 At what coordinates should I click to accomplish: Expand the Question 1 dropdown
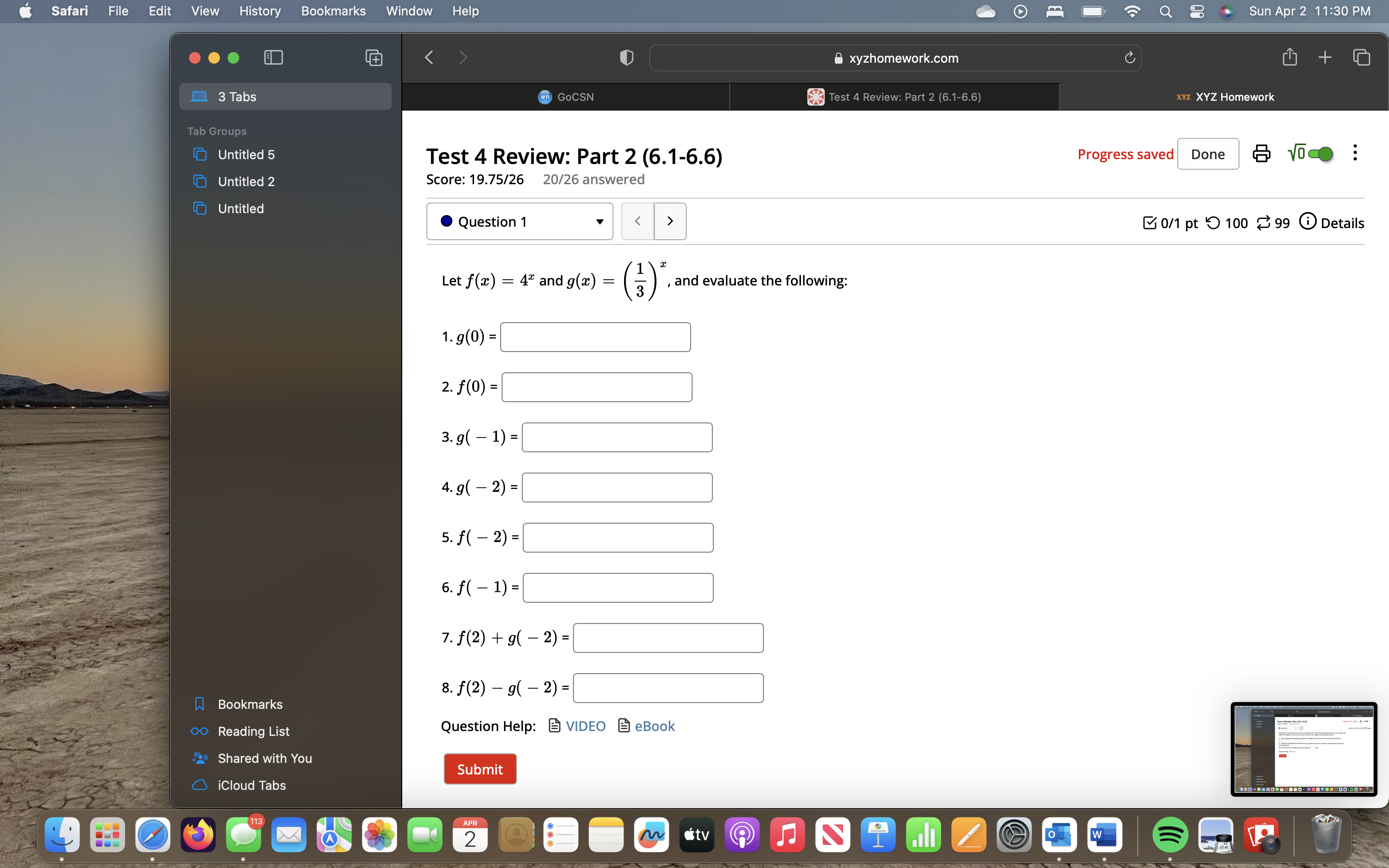click(519, 222)
